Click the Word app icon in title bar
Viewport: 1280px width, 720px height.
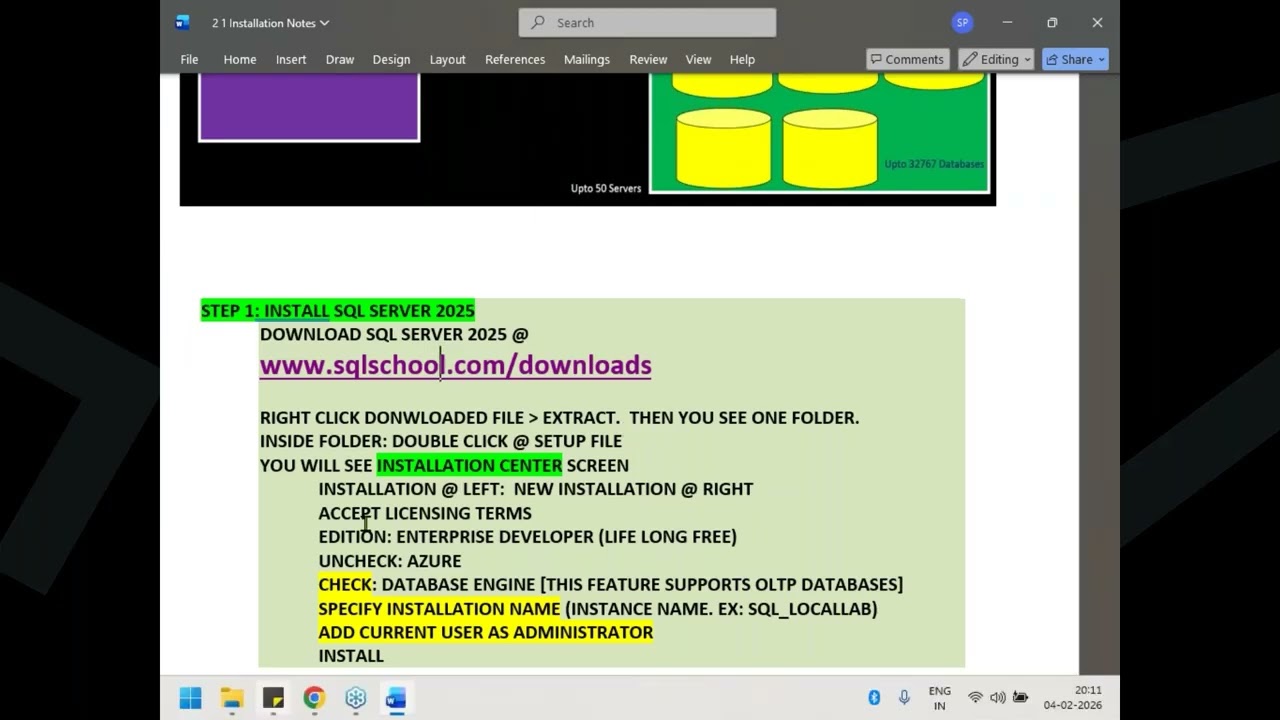pos(182,22)
